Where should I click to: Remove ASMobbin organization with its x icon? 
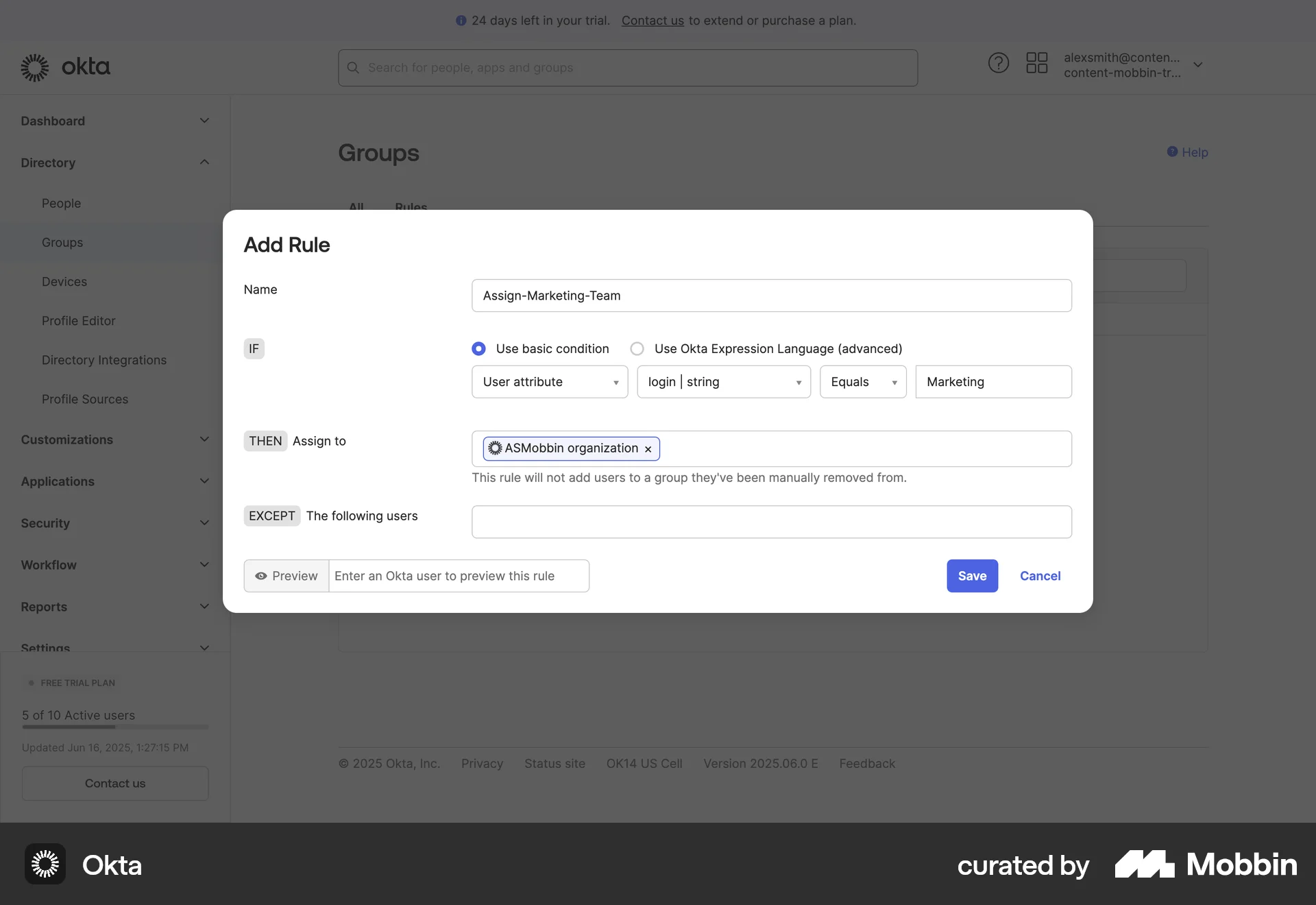coord(648,449)
